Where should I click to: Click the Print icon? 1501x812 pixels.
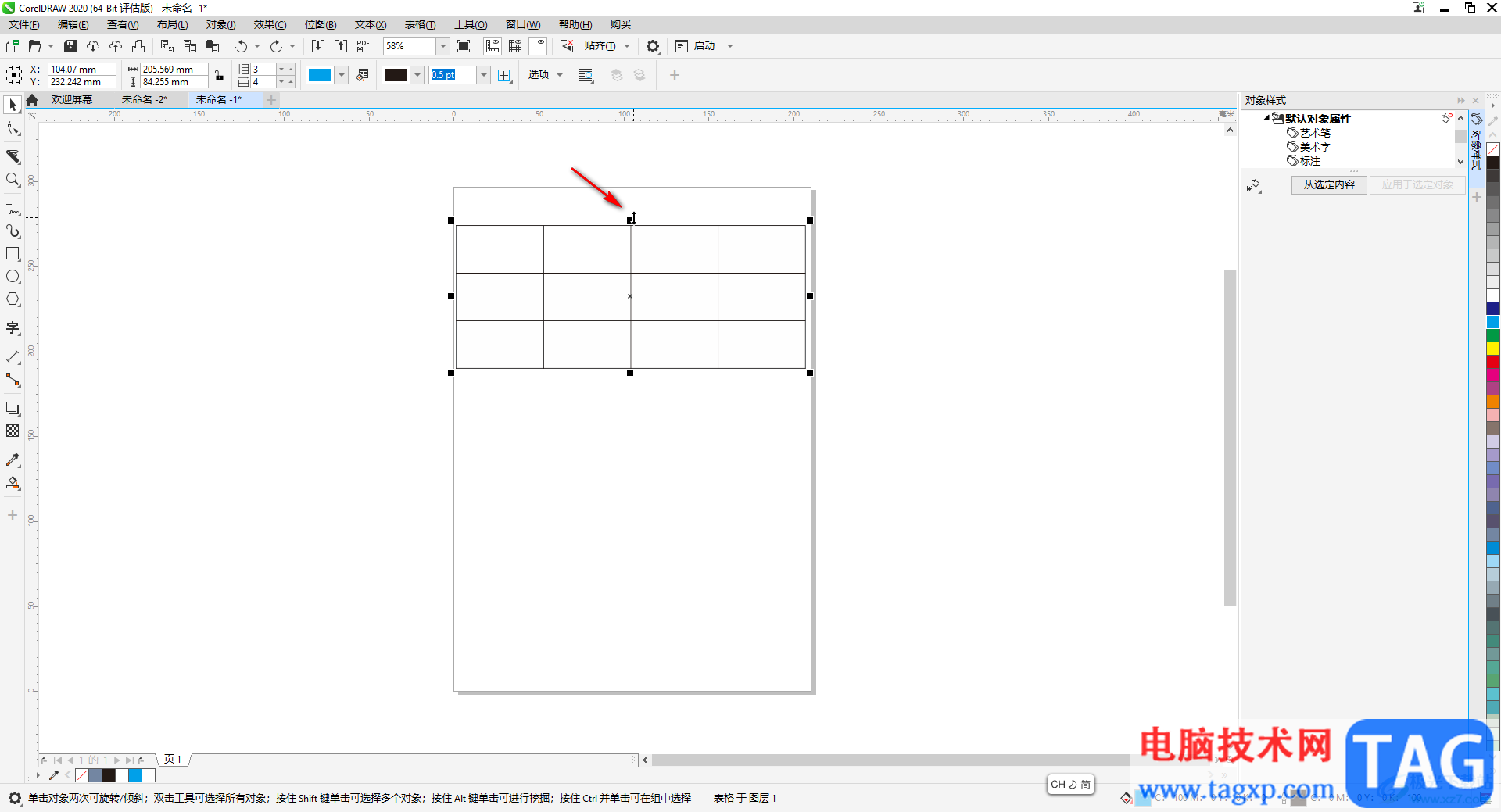click(x=138, y=46)
